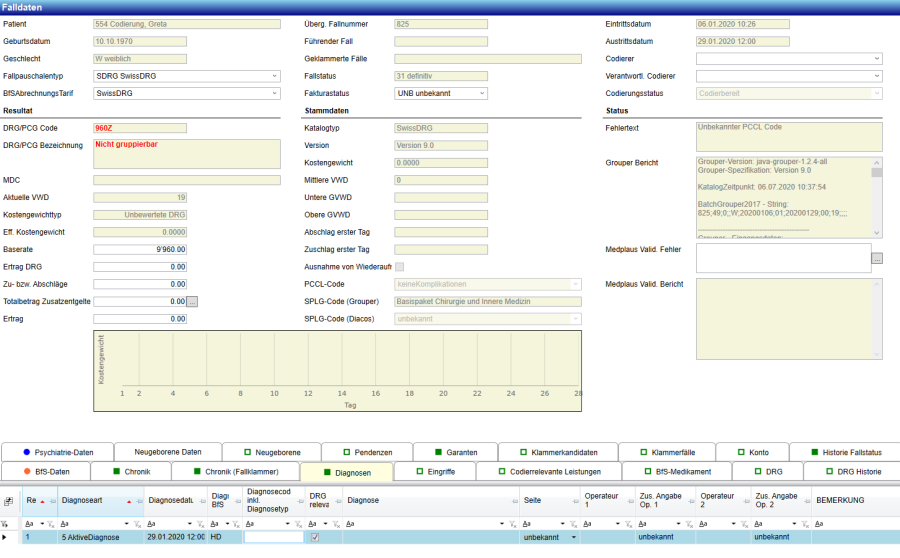Click the Diagnoseart sort arrow indicator
The height and width of the screenshot is (558, 900).
(x=129, y=500)
